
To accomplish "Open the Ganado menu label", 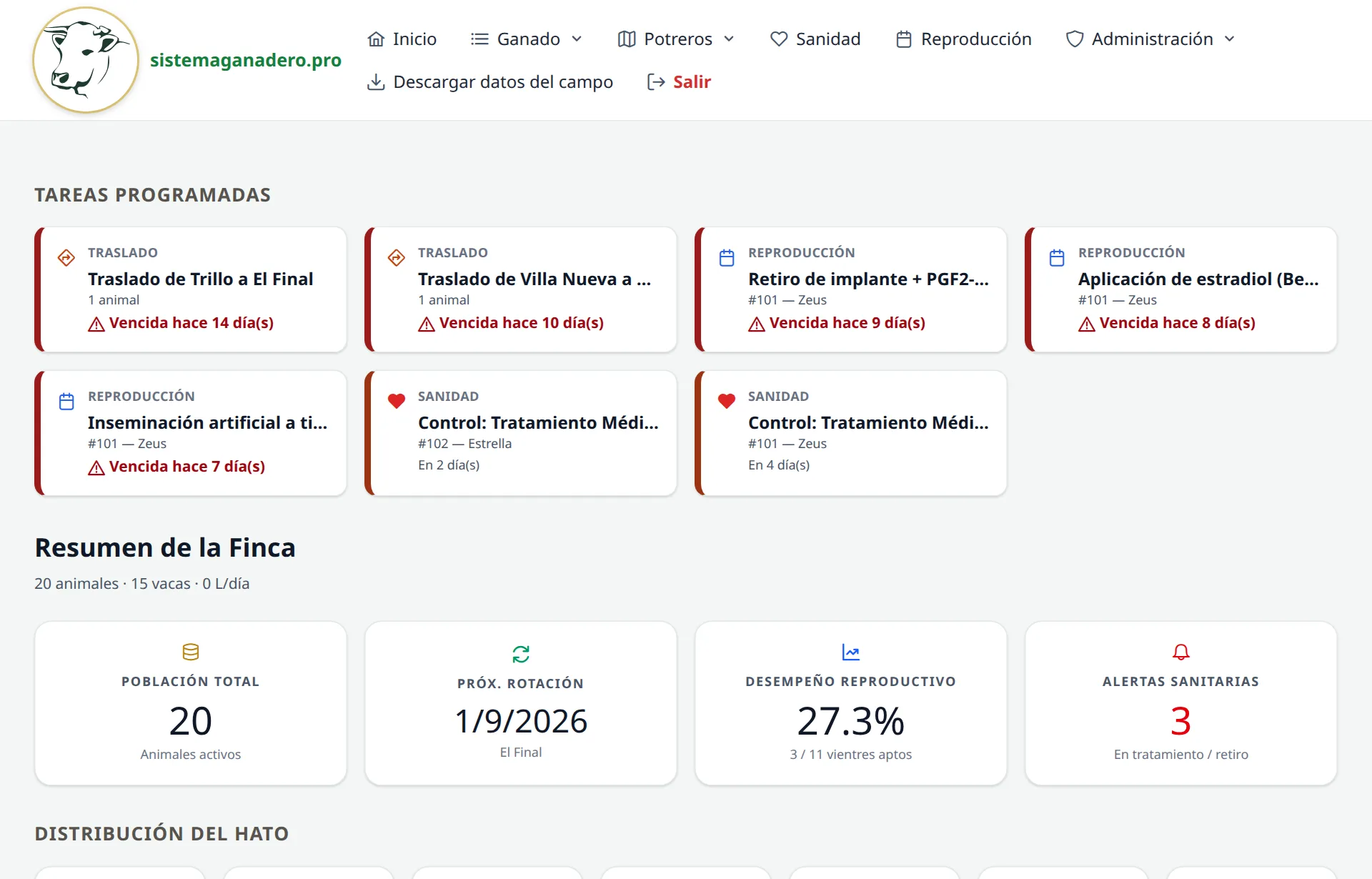I will coord(529,39).
